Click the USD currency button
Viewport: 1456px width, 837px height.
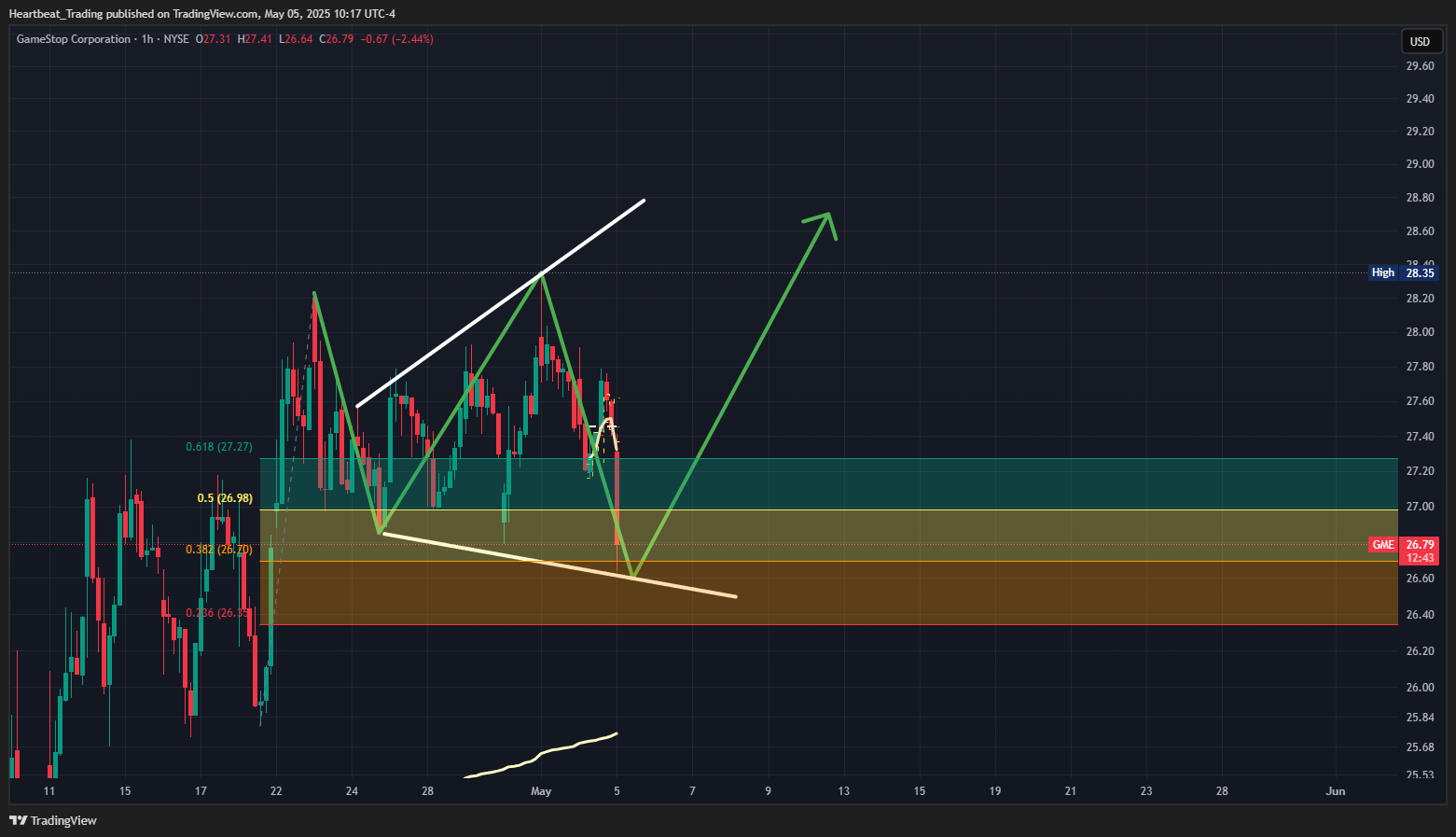(1420, 41)
